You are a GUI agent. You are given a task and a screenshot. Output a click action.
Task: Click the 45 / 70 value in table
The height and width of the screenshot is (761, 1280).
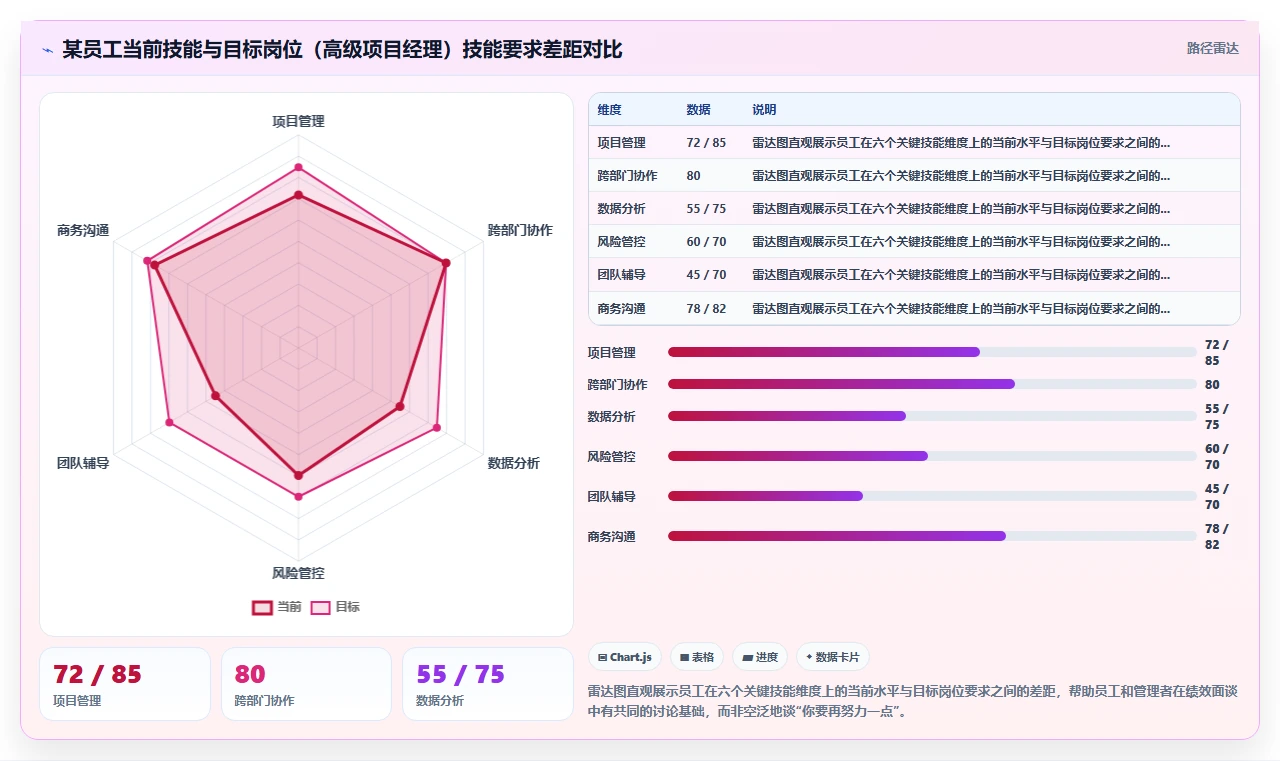(706, 275)
